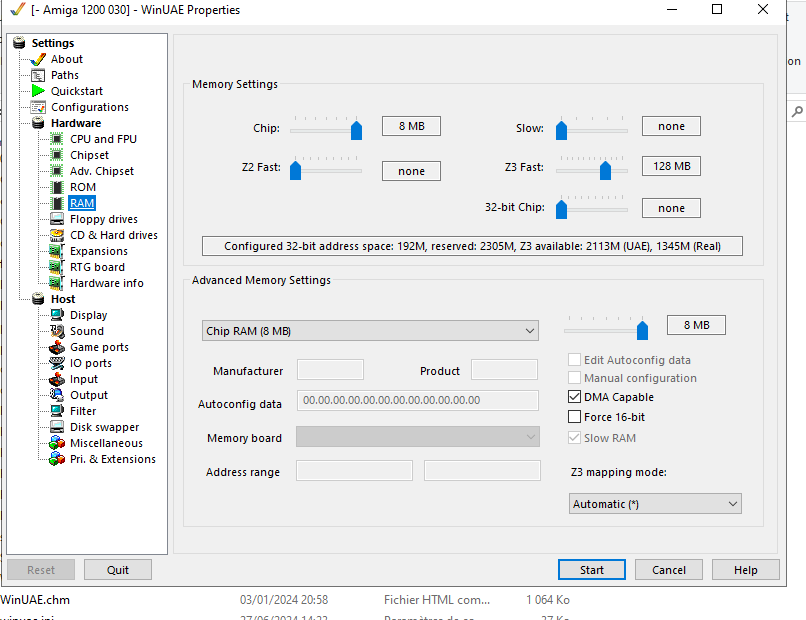Select ROM in the settings tree

pos(83,187)
